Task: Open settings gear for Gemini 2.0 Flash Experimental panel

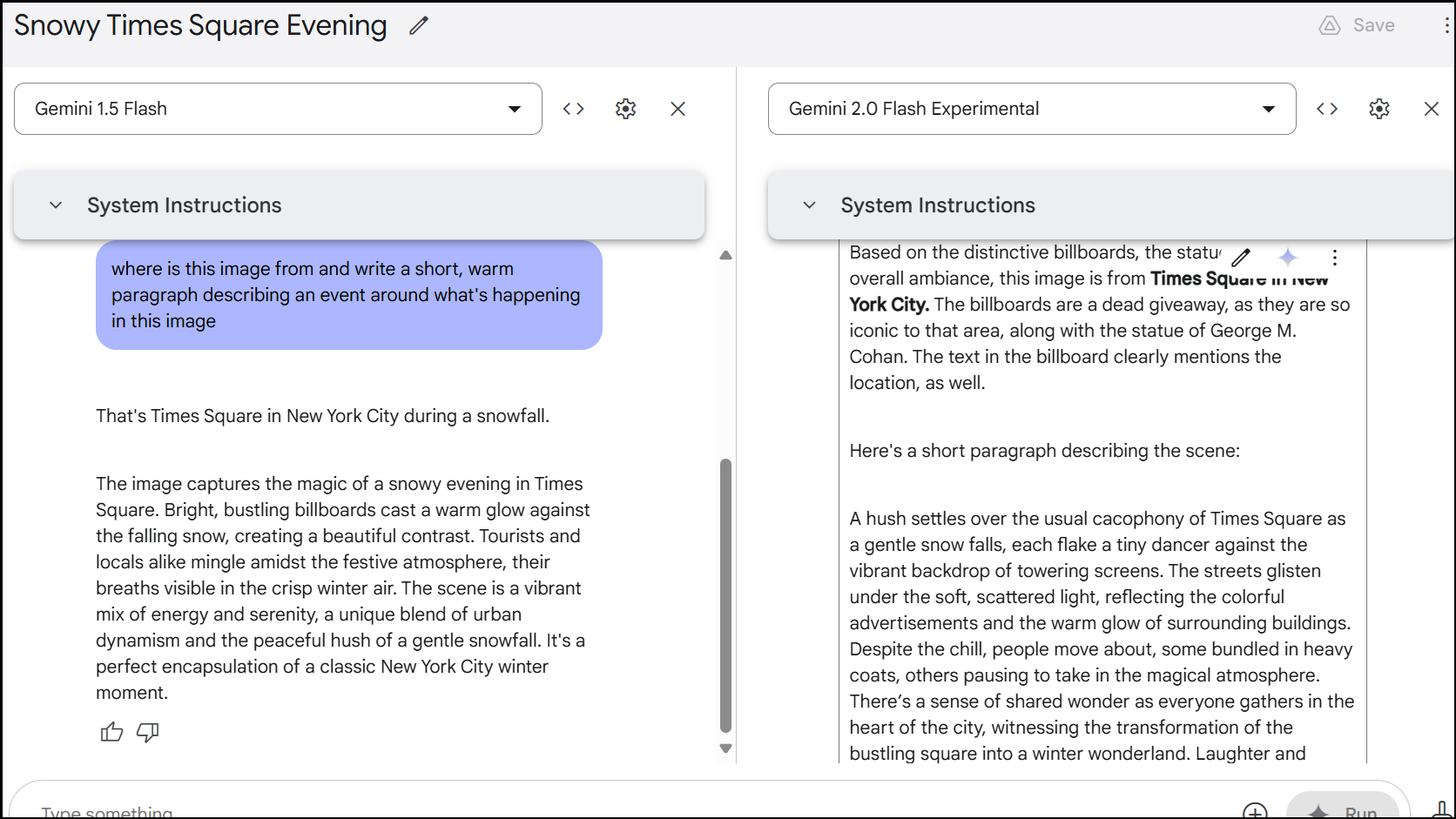Action: click(1379, 109)
